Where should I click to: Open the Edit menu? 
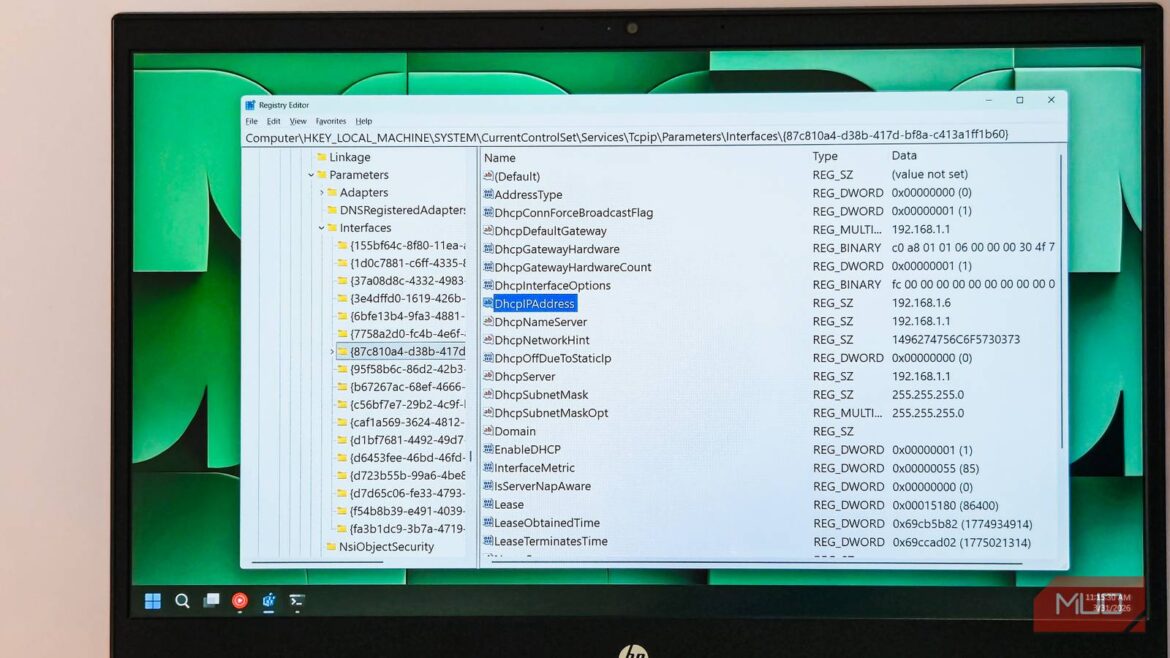pyautogui.click(x=274, y=120)
